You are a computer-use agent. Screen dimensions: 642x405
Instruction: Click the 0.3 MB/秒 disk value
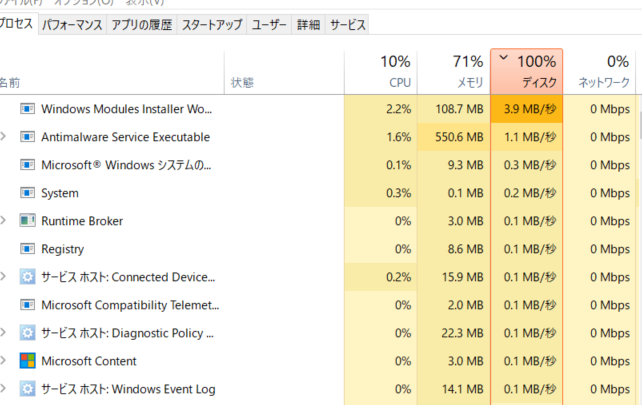[530, 165]
